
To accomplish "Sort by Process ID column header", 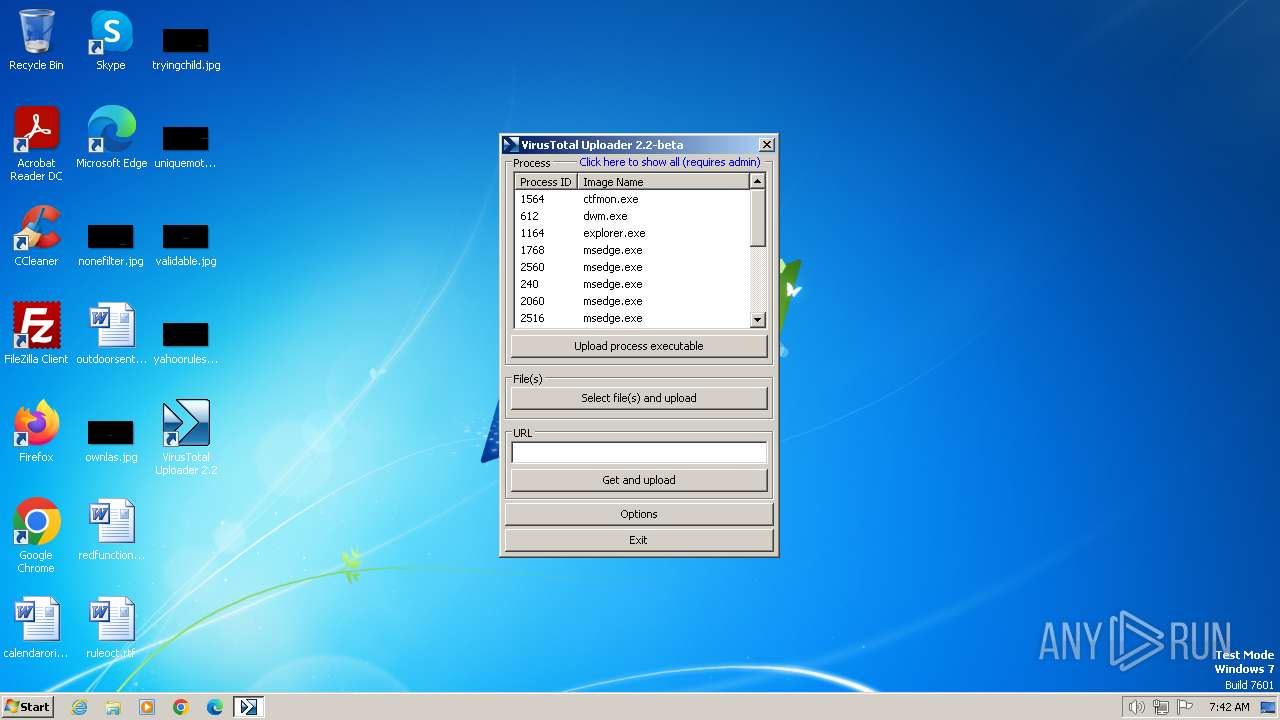I will [x=546, y=182].
